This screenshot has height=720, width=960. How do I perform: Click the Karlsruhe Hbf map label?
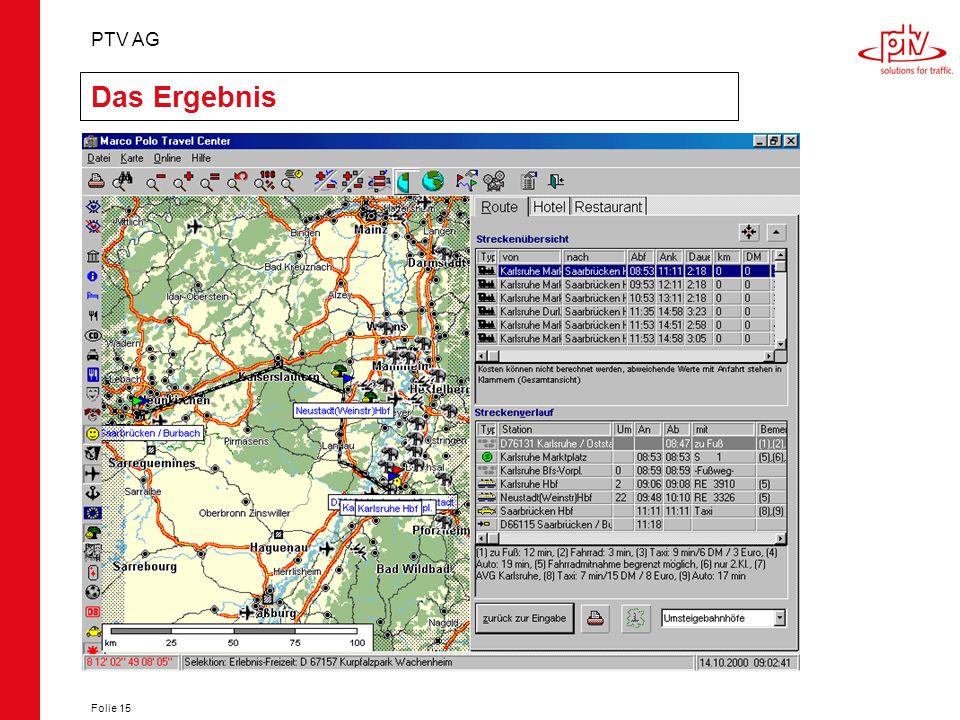pos(388,508)
